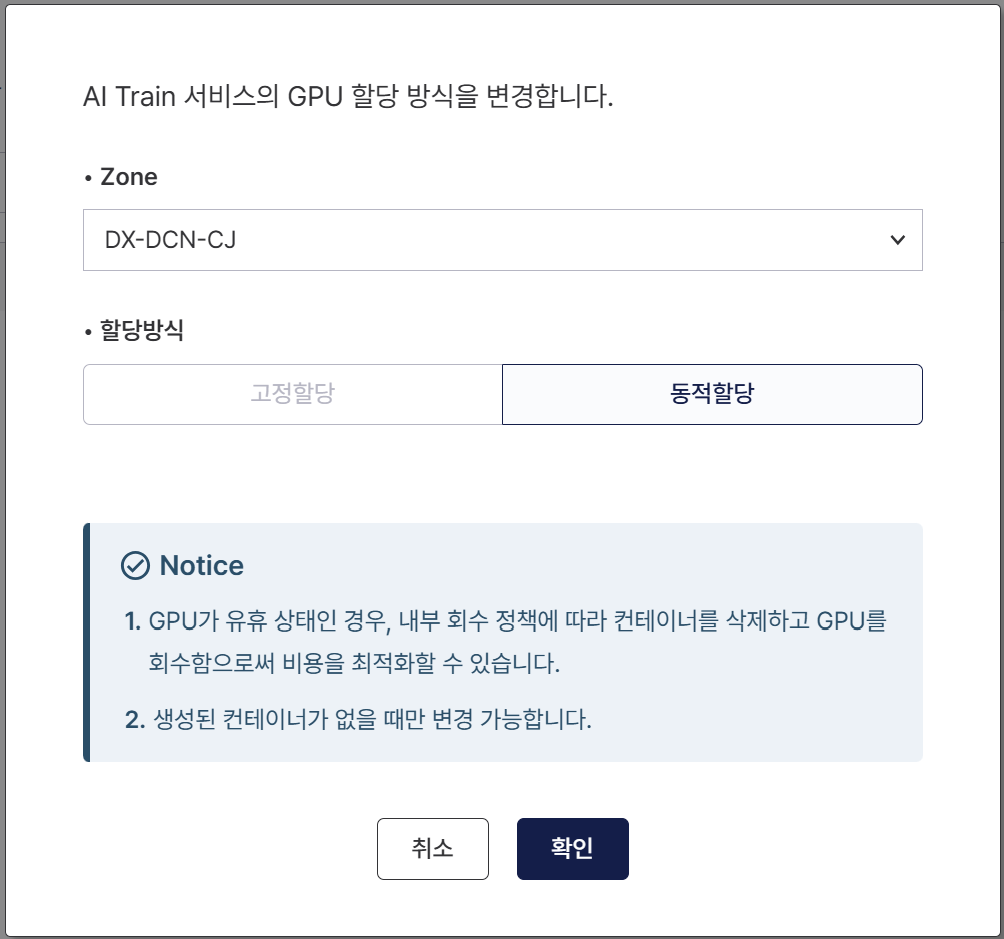Click the currently selected 동적할당 button
1004x939 pixels.
[712, 394]
